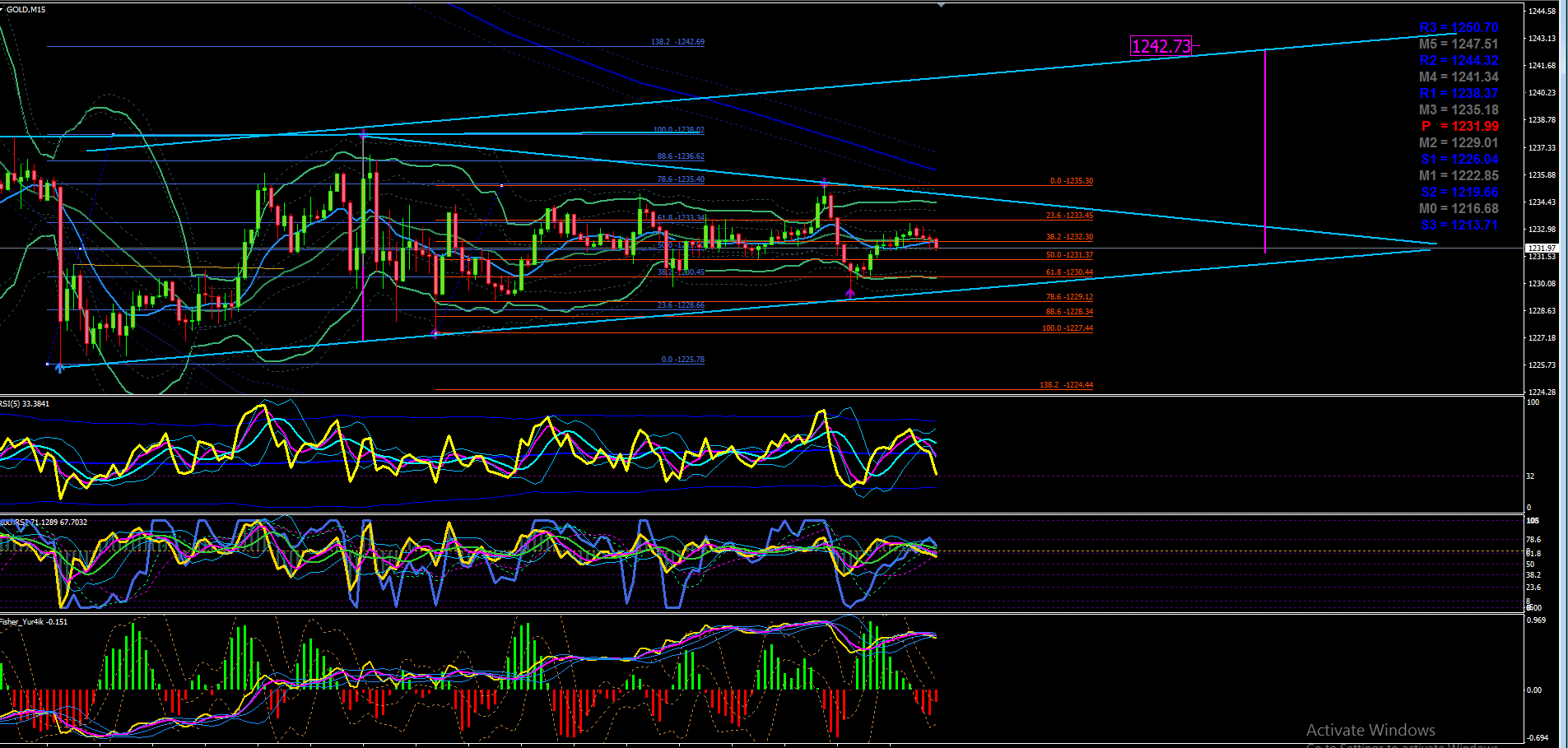Click red Fibonacci label 61.8 -1230.44
The height and width of the screenshot is (748, 1568).
[1070, 272]
